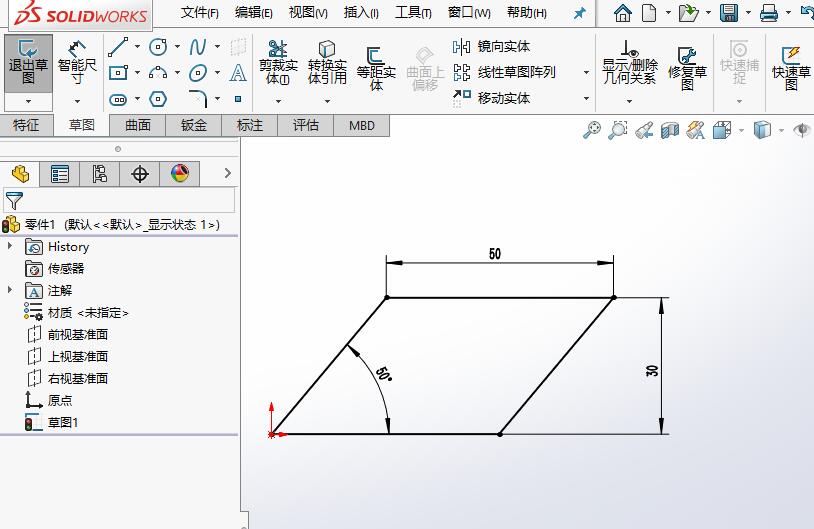This screenshot has height=529, width=814.
Task: Open the 插入(I) menu
Action: tap(361, 12)
